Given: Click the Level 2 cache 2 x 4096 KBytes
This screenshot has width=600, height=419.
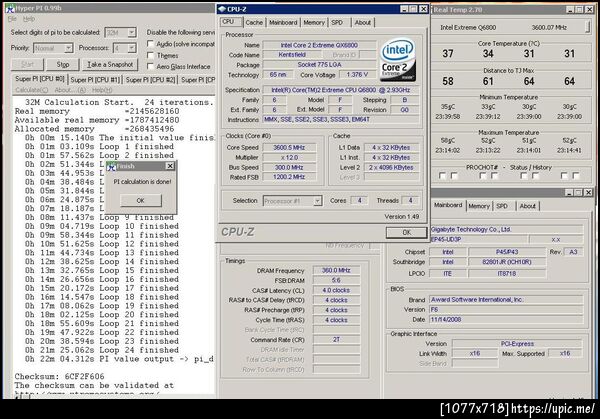Looking at the screenshot, I should [391, 168].
